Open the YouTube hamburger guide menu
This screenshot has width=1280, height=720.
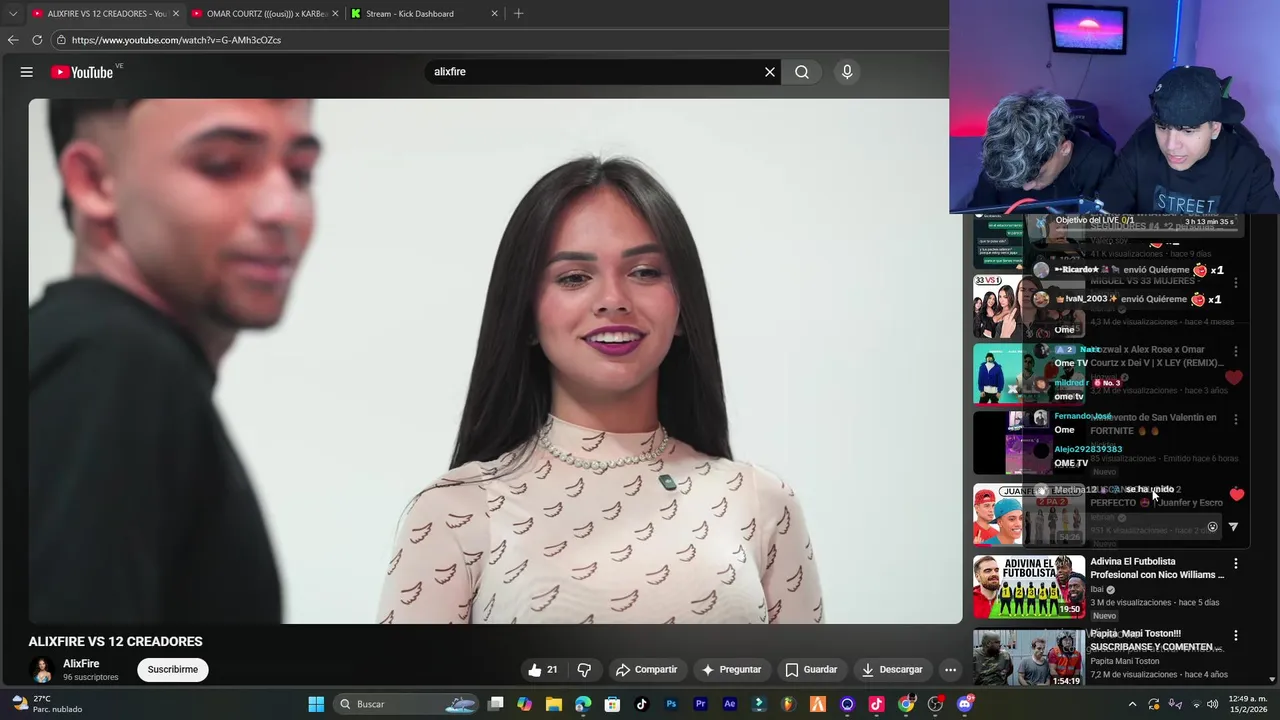pyautogui.click(x=27, y=72)
